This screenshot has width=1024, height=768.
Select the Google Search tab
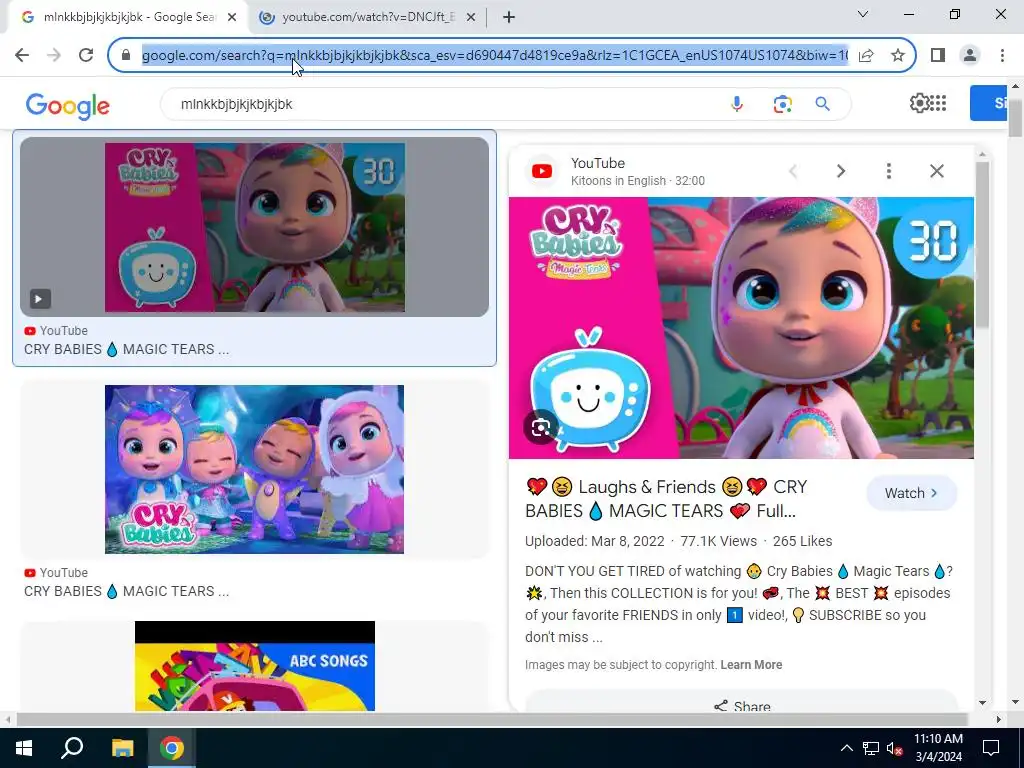128,18
